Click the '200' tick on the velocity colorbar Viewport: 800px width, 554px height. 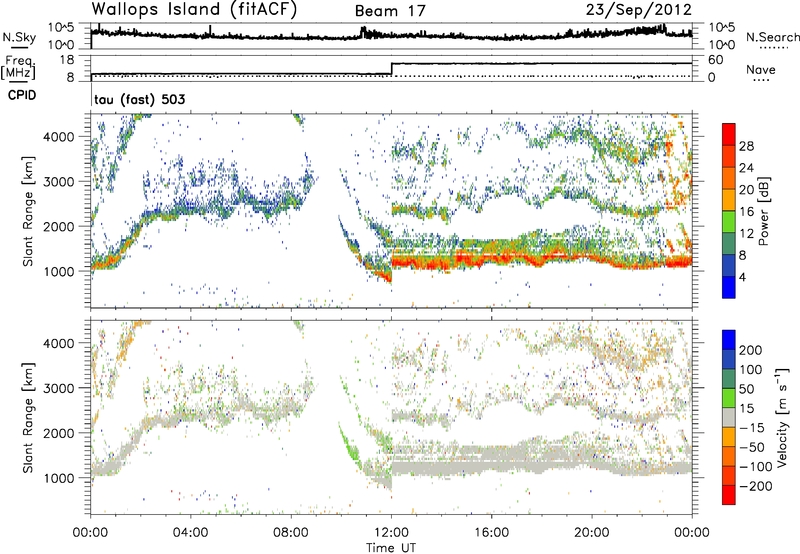(751, 350)
